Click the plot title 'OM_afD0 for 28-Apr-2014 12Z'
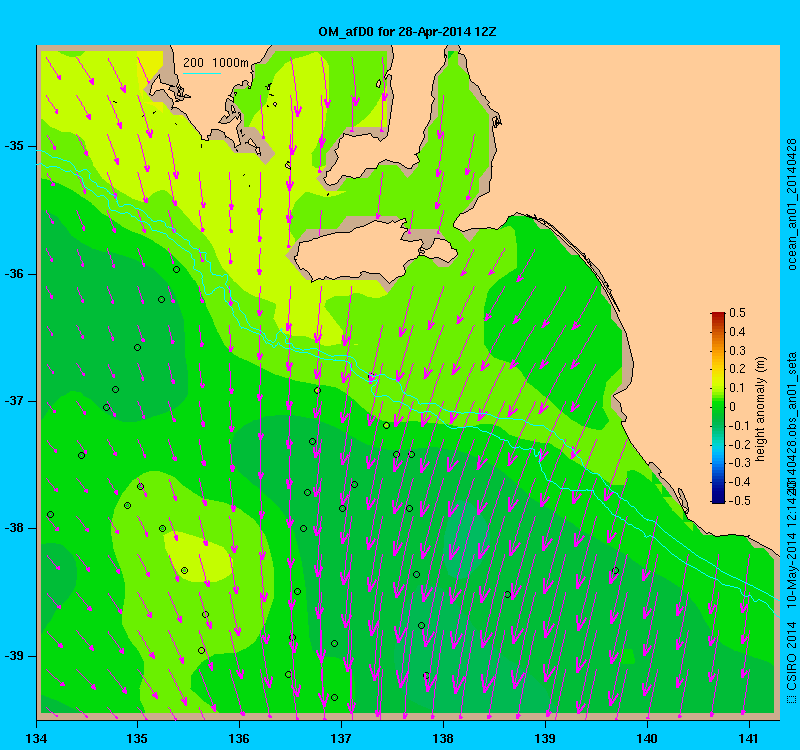 pos(407,32)
